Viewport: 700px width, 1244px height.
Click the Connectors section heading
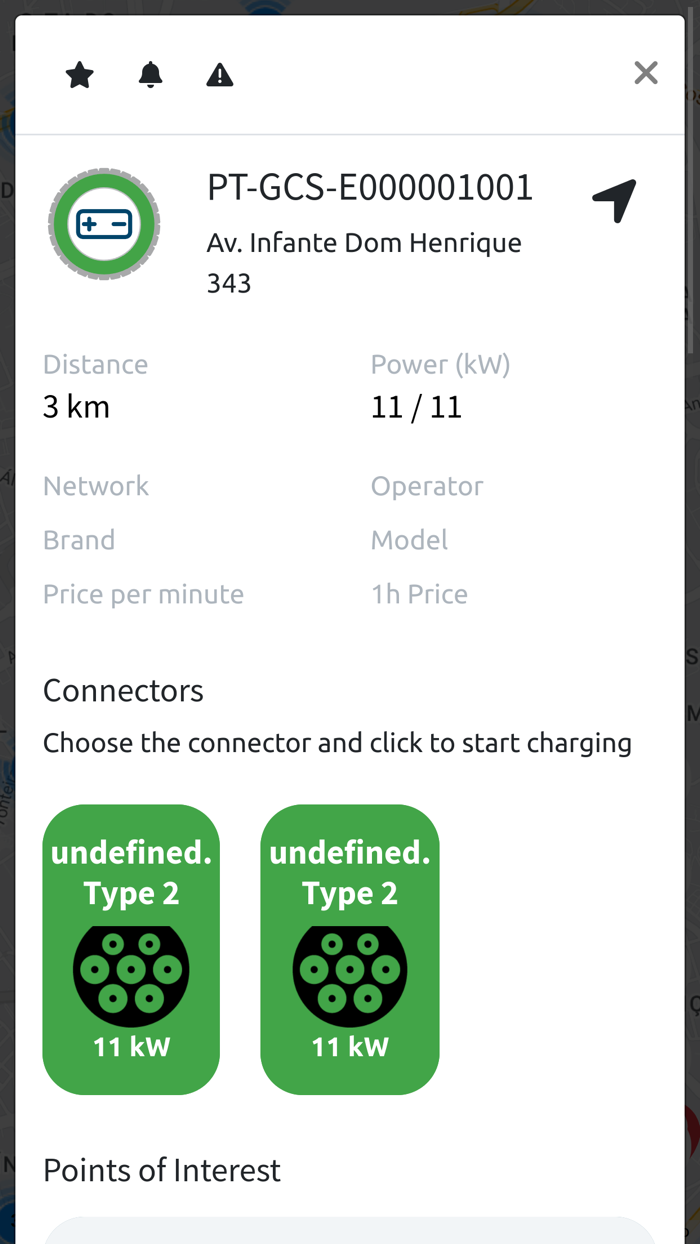123,690
